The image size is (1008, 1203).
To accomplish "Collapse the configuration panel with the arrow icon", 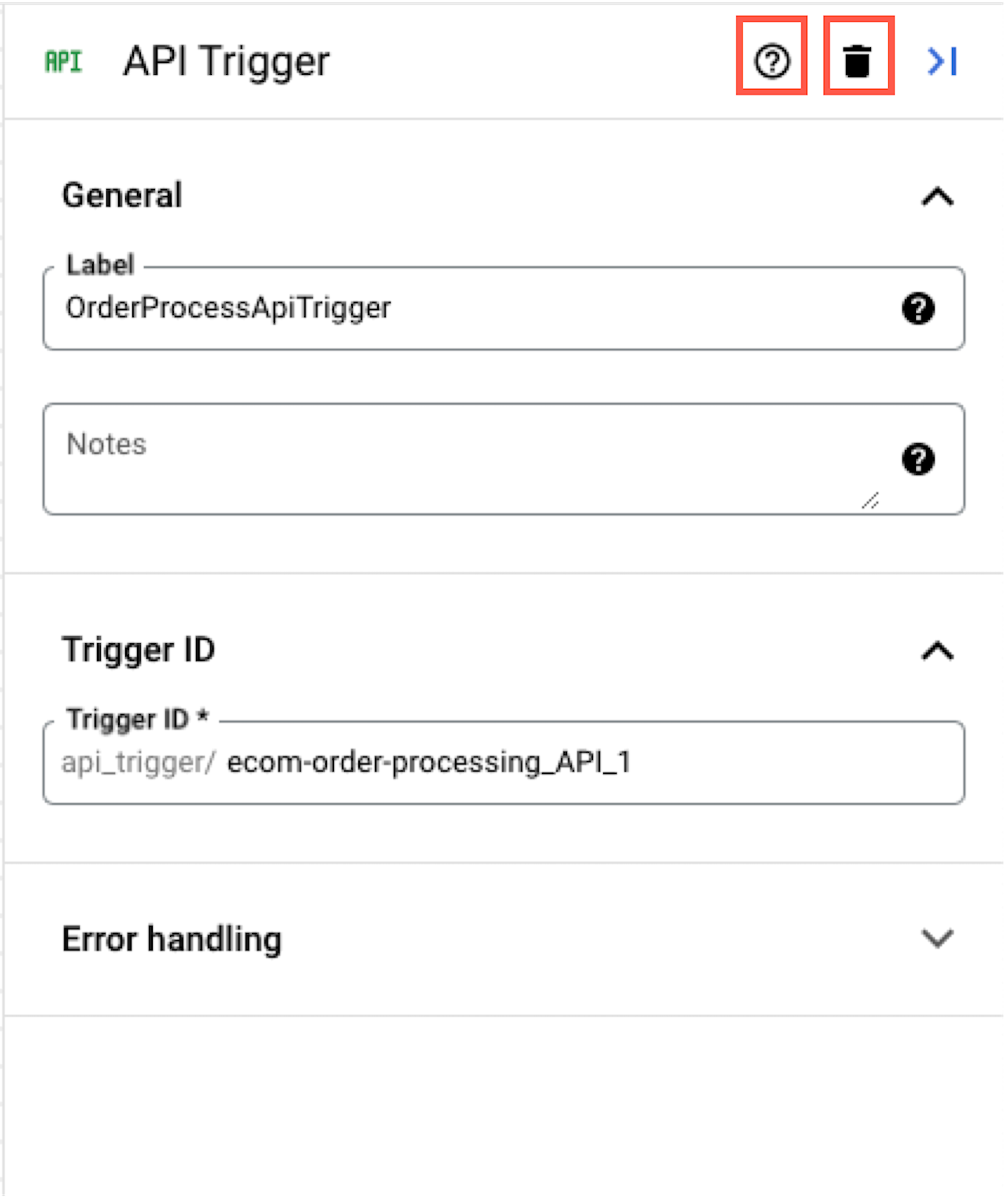I will [942, 60].
